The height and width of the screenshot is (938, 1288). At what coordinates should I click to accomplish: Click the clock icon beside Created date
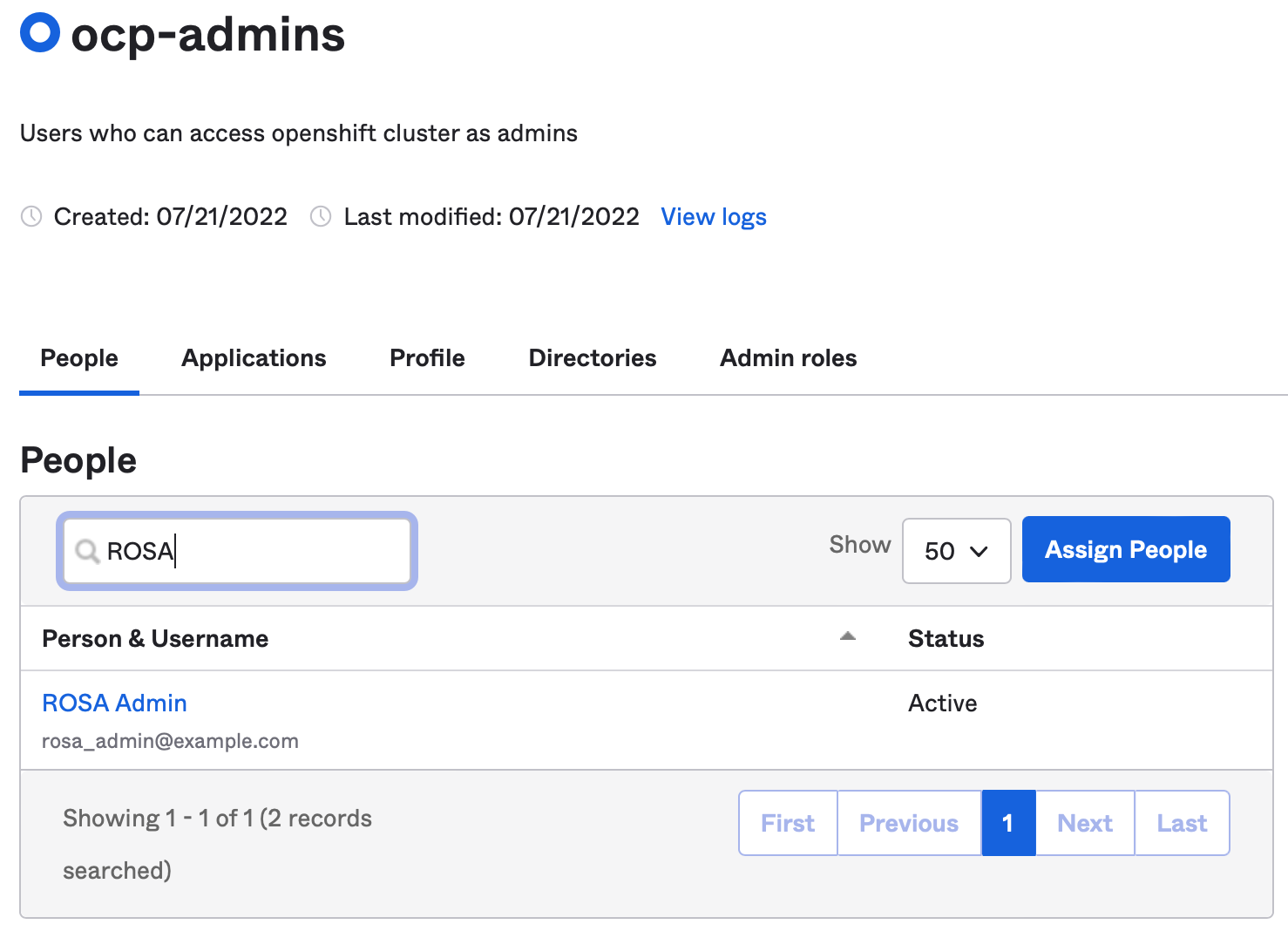tap(31, 216)
